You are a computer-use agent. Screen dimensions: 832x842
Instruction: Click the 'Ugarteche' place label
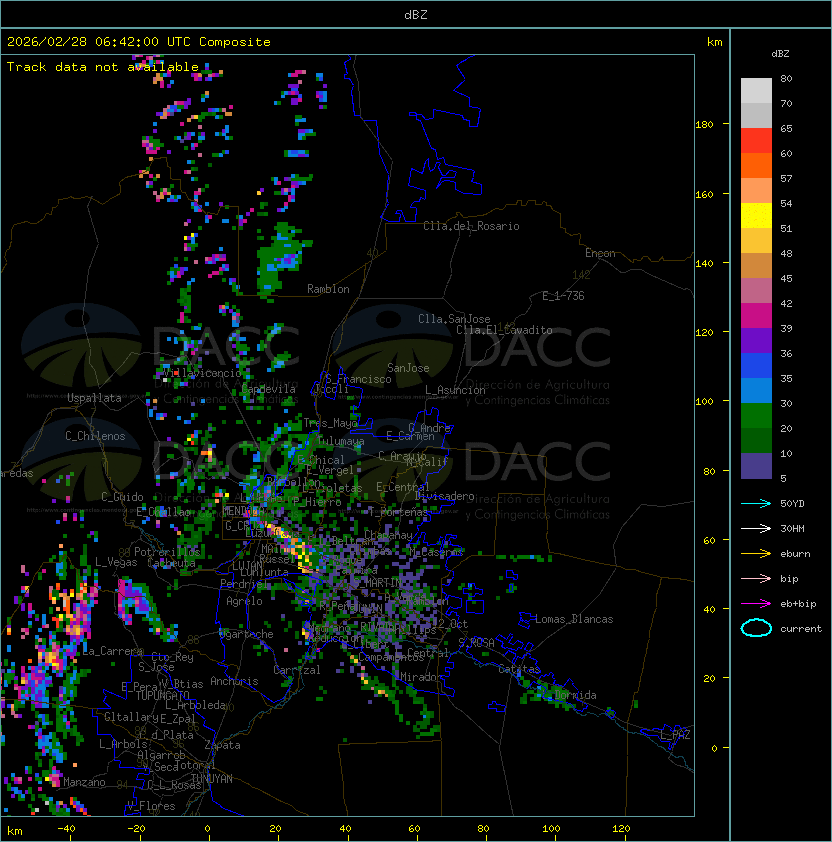pos(247,634)
